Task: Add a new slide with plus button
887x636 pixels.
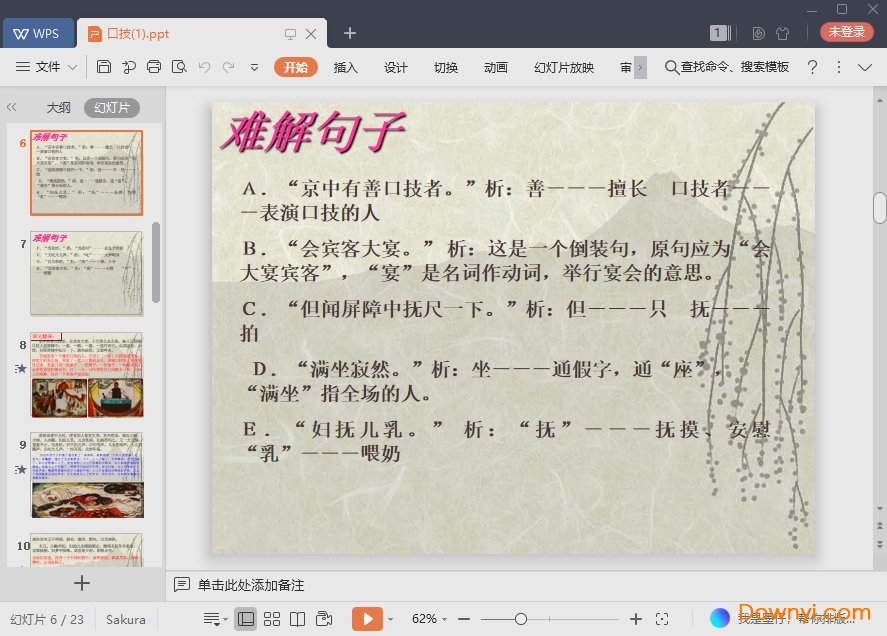Action: click(x=82, y=583)
